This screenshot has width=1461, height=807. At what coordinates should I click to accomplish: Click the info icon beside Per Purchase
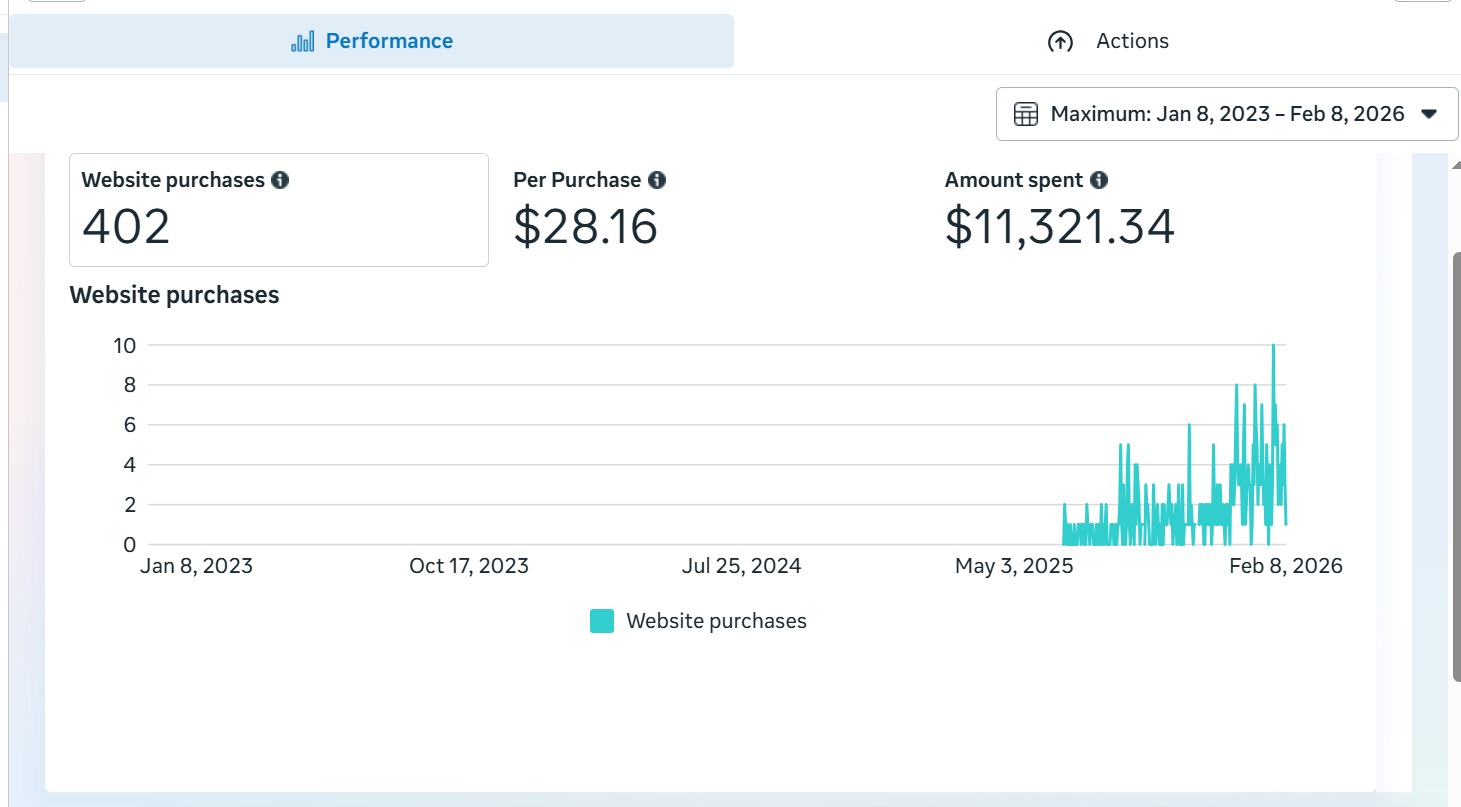656,180
